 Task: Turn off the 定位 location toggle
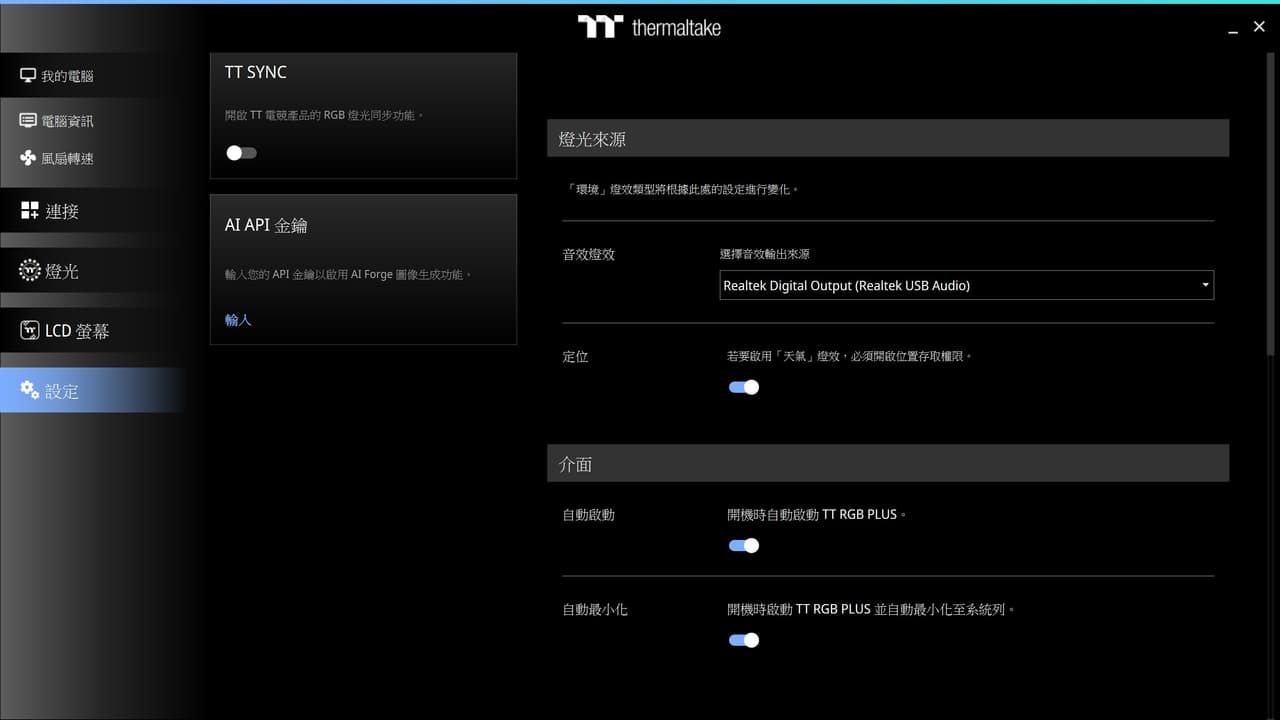tap(744, 387)
